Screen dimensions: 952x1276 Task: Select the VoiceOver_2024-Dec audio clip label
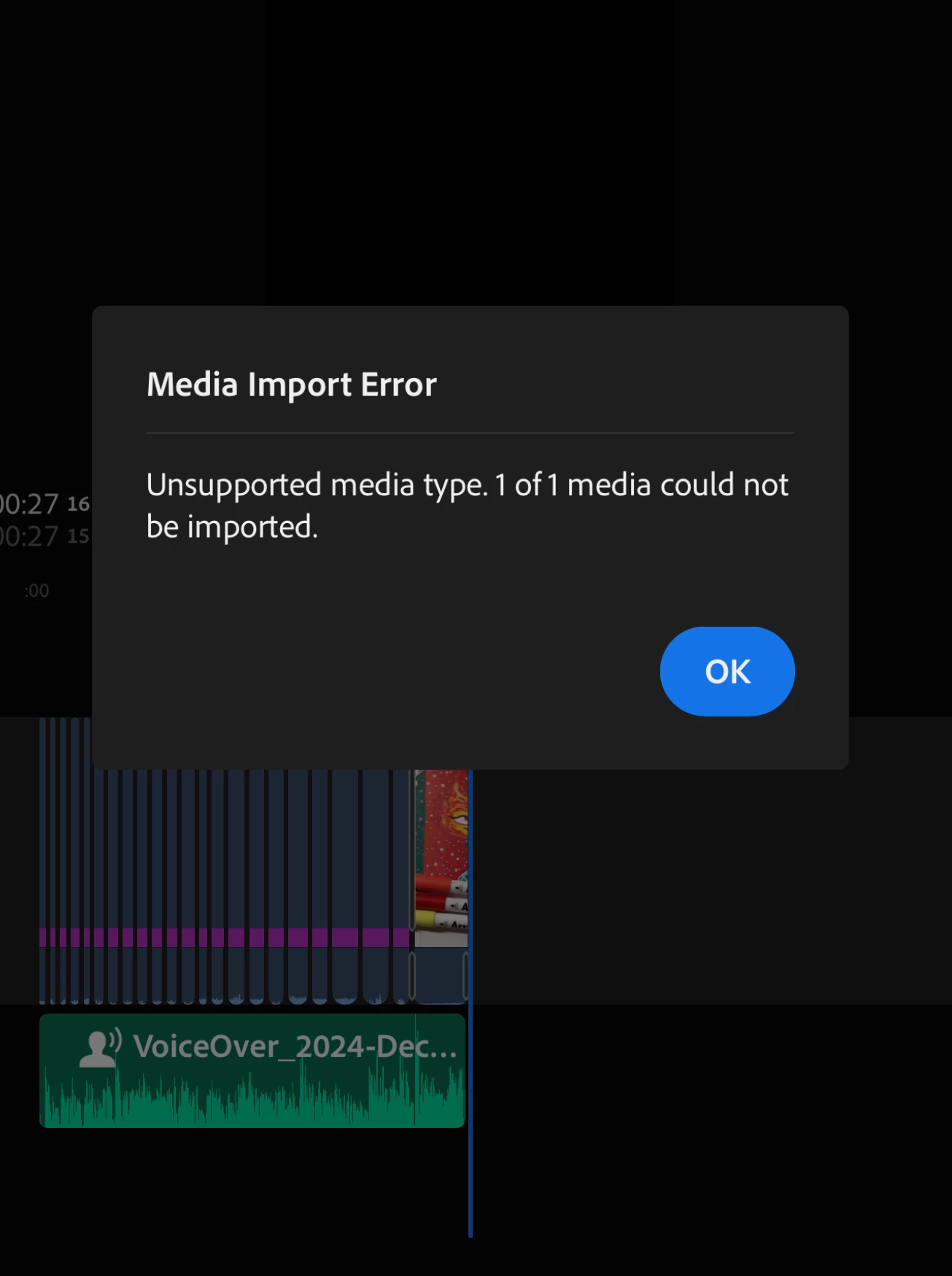tap(295, 1047)
